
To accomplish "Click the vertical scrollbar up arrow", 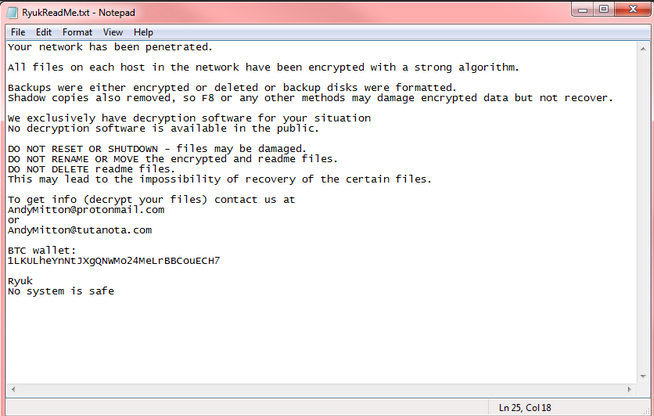I will (643, 49).
